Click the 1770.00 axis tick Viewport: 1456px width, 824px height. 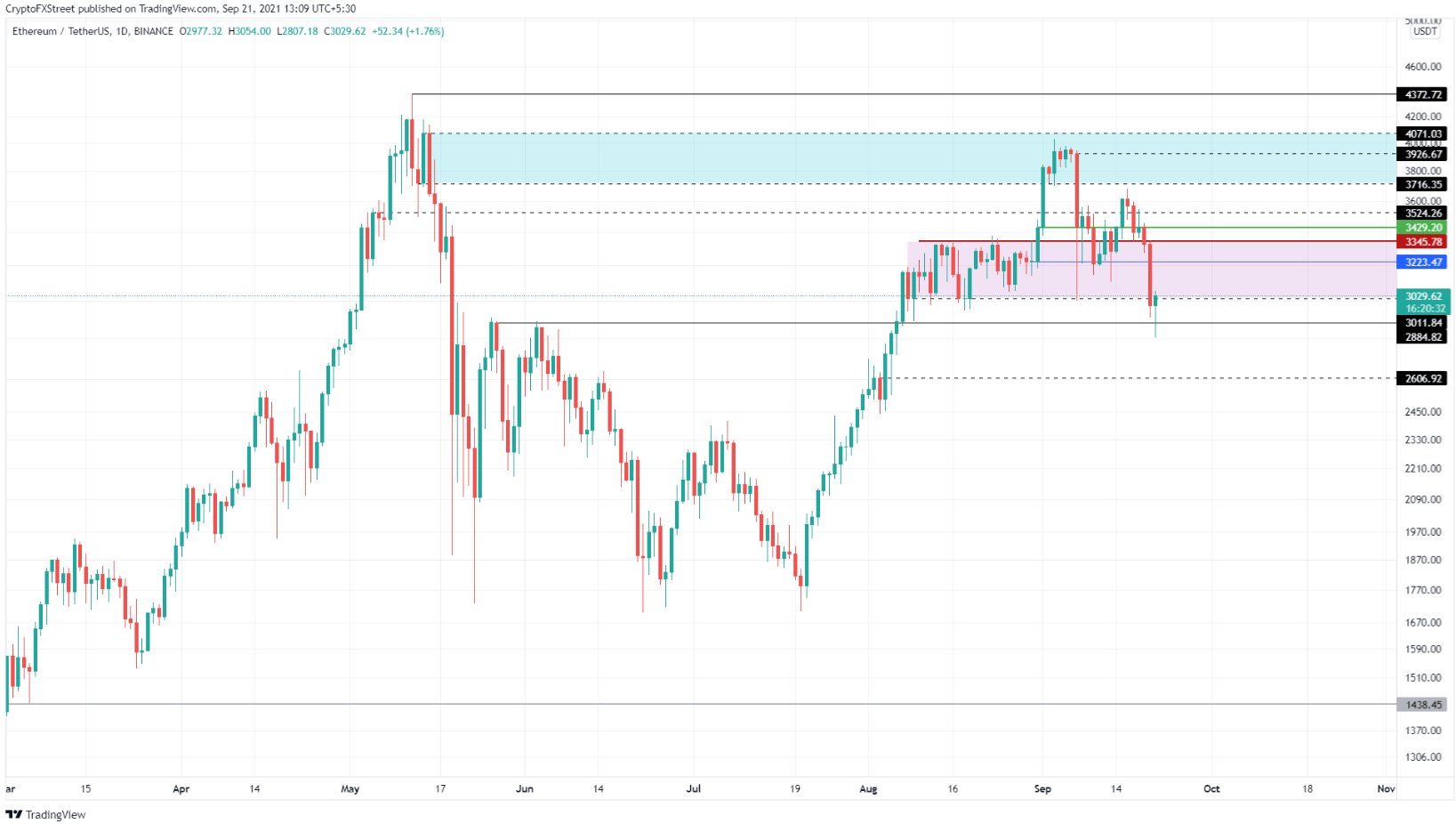(x=1423, y=591)
